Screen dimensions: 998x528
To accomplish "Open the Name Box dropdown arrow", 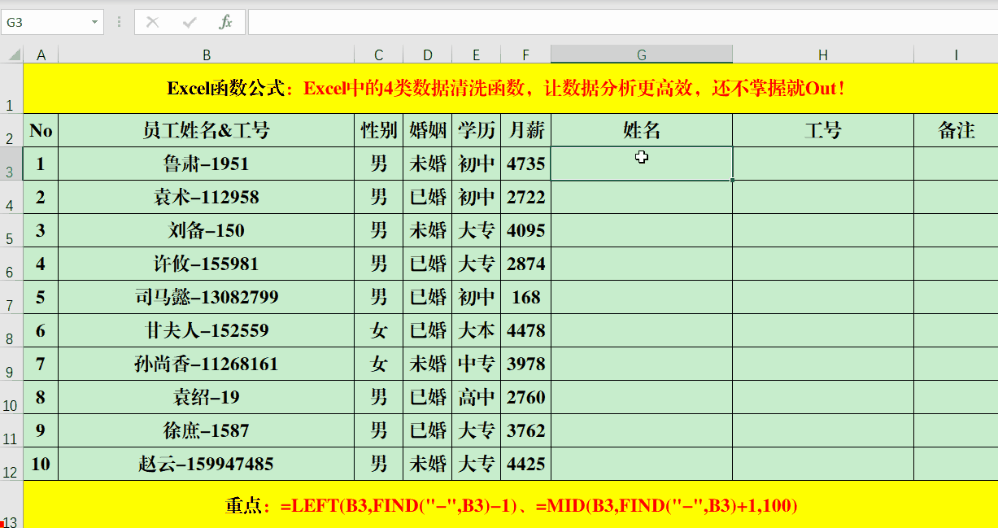I will point(94,22).
